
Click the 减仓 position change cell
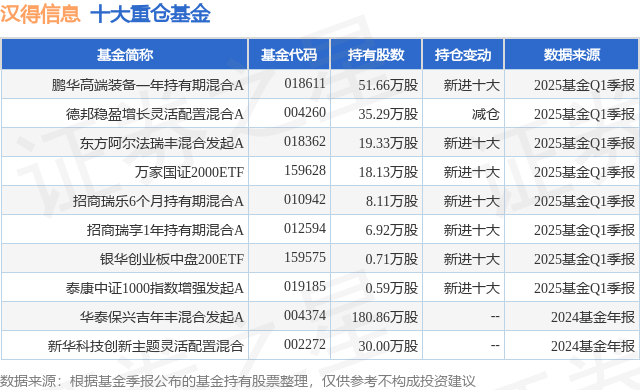tap(486, 114)
